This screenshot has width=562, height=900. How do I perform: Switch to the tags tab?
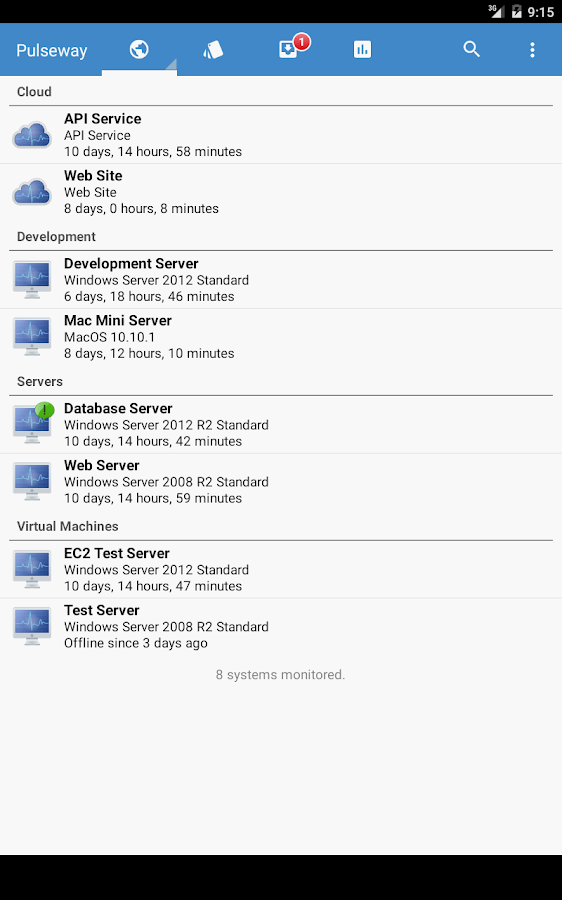(x=213, y=50)
